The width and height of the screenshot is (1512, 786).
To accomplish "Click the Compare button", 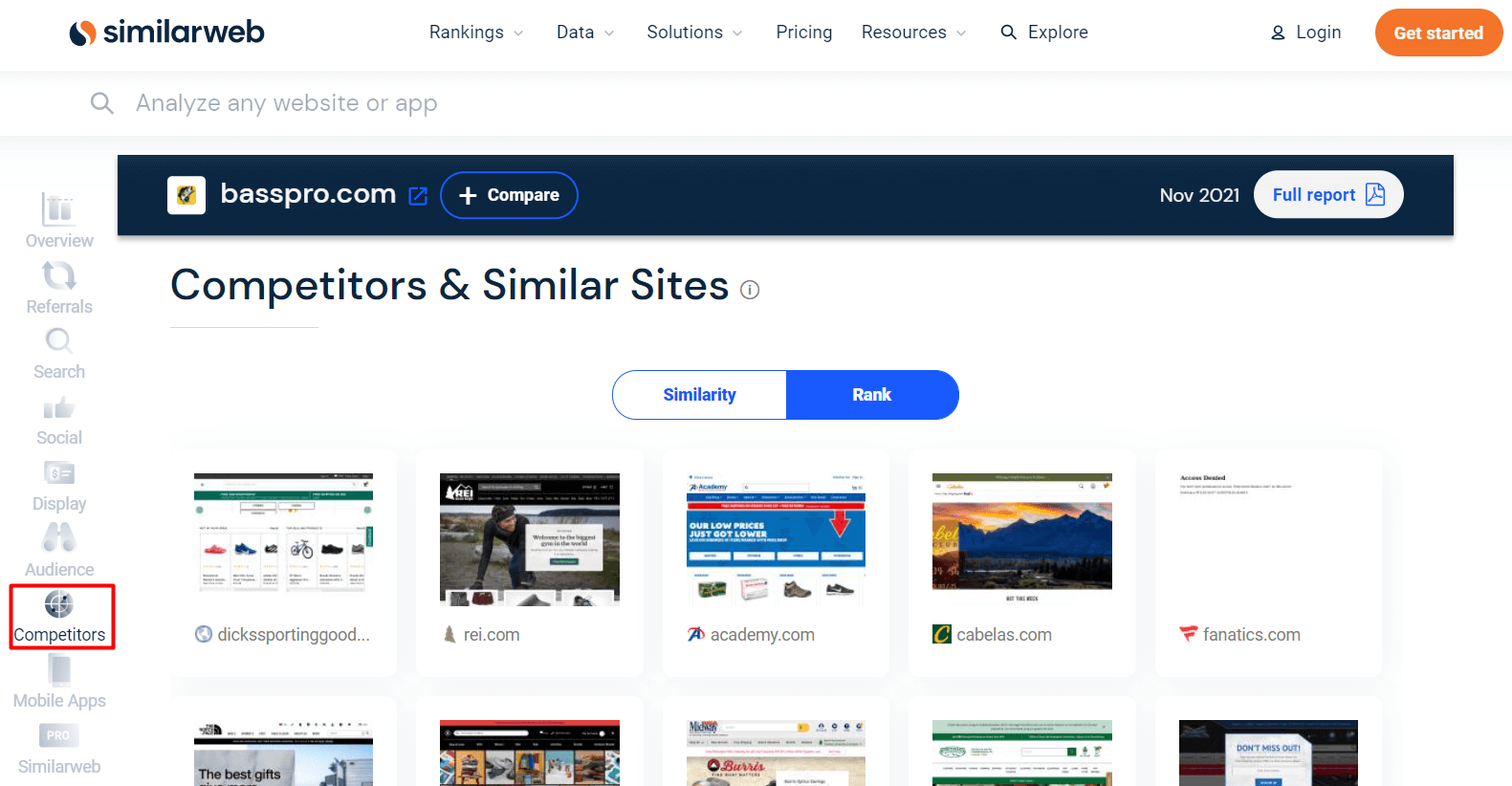I will (509, 195).
